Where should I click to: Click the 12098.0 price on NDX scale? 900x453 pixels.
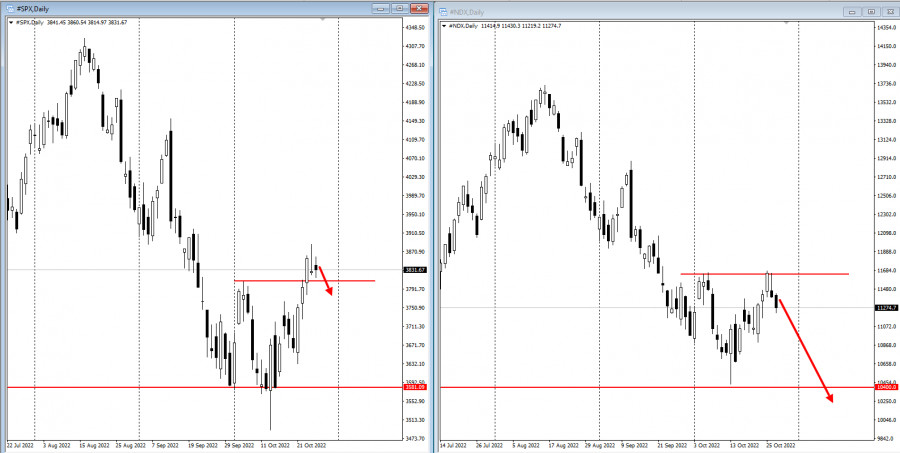[888, 233]
